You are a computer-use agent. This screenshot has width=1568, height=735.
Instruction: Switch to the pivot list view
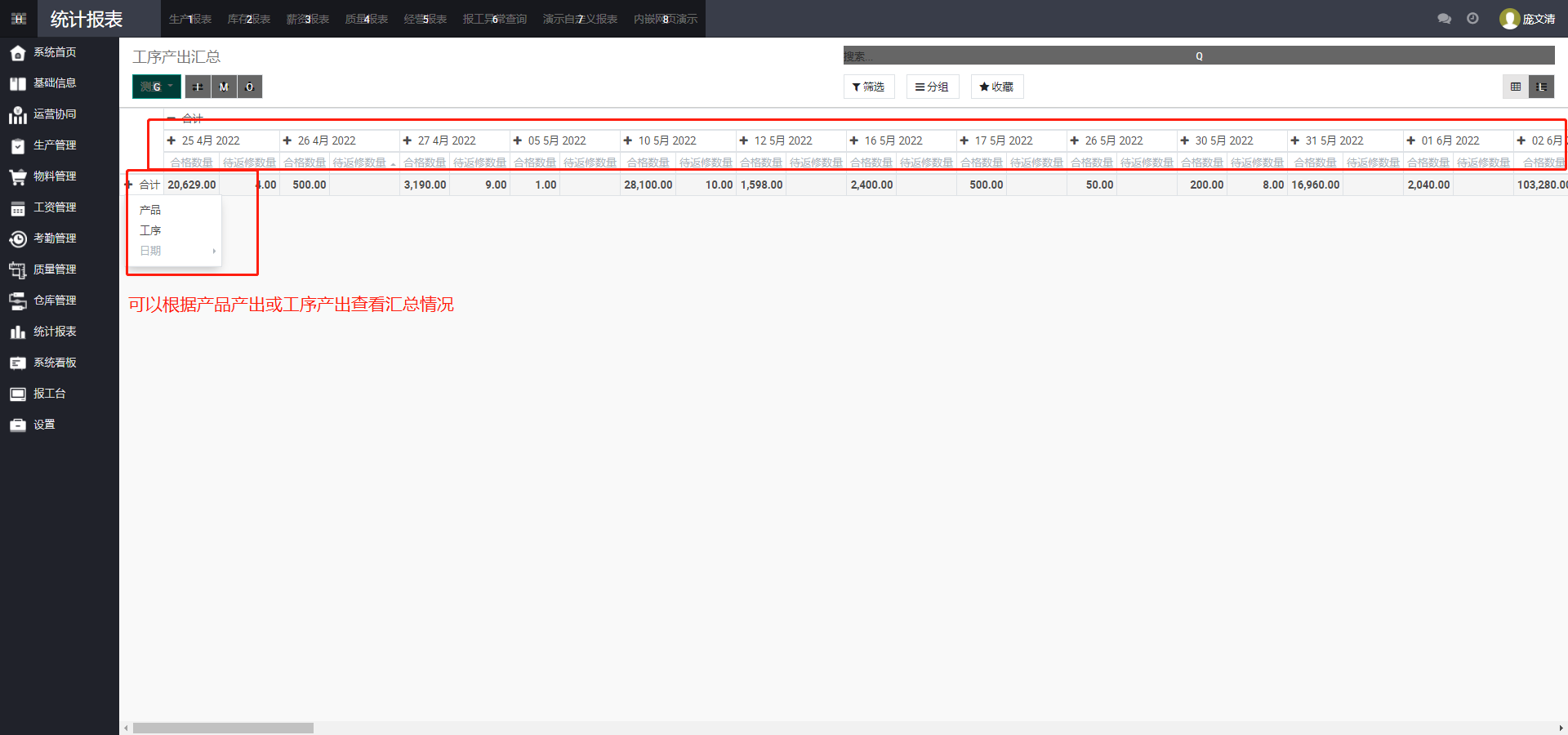pyautogui.click(x=1541, y=87)
